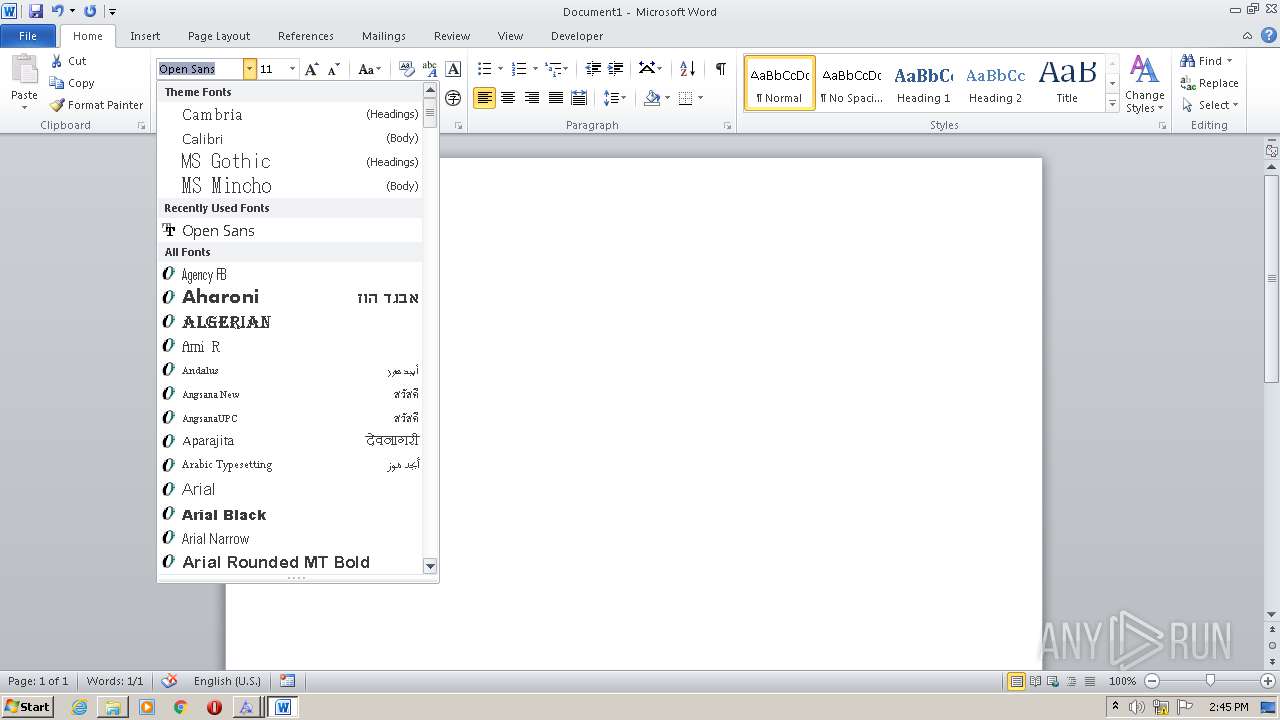
Task: Click font list scroll down arrow
Action: [x=430, y=566]
